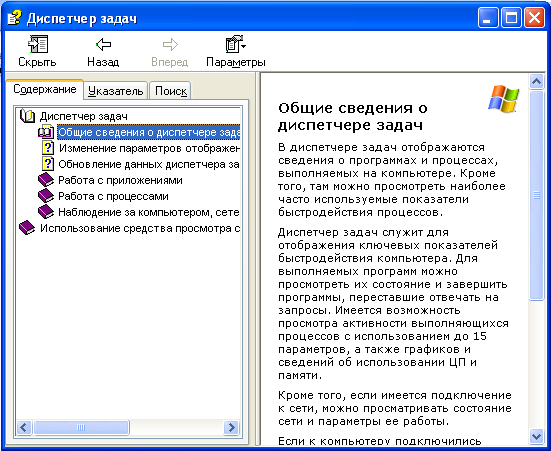Switch to the Указатель tab

tap(116, 91)
